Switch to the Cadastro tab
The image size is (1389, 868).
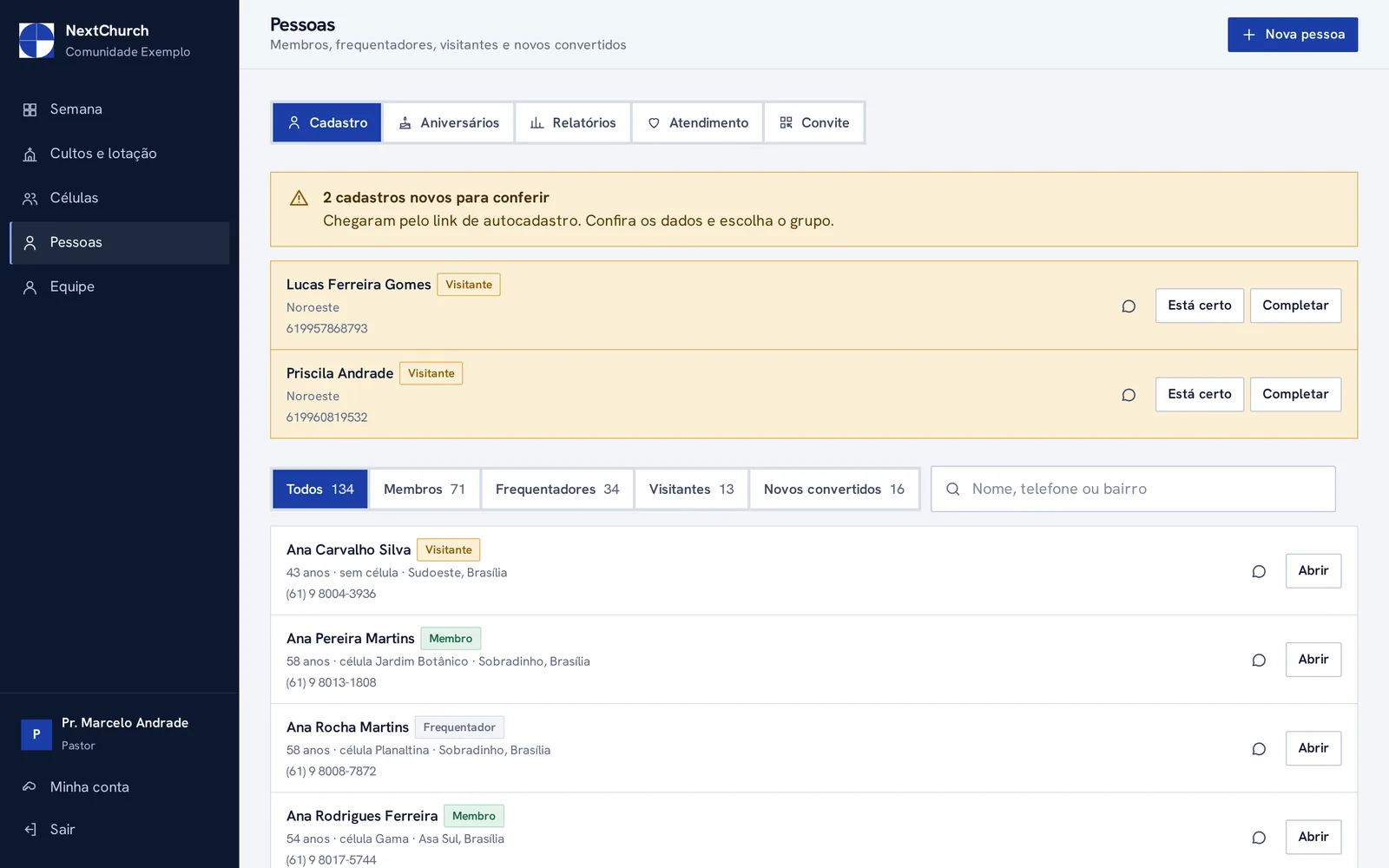tap(327, 122)
